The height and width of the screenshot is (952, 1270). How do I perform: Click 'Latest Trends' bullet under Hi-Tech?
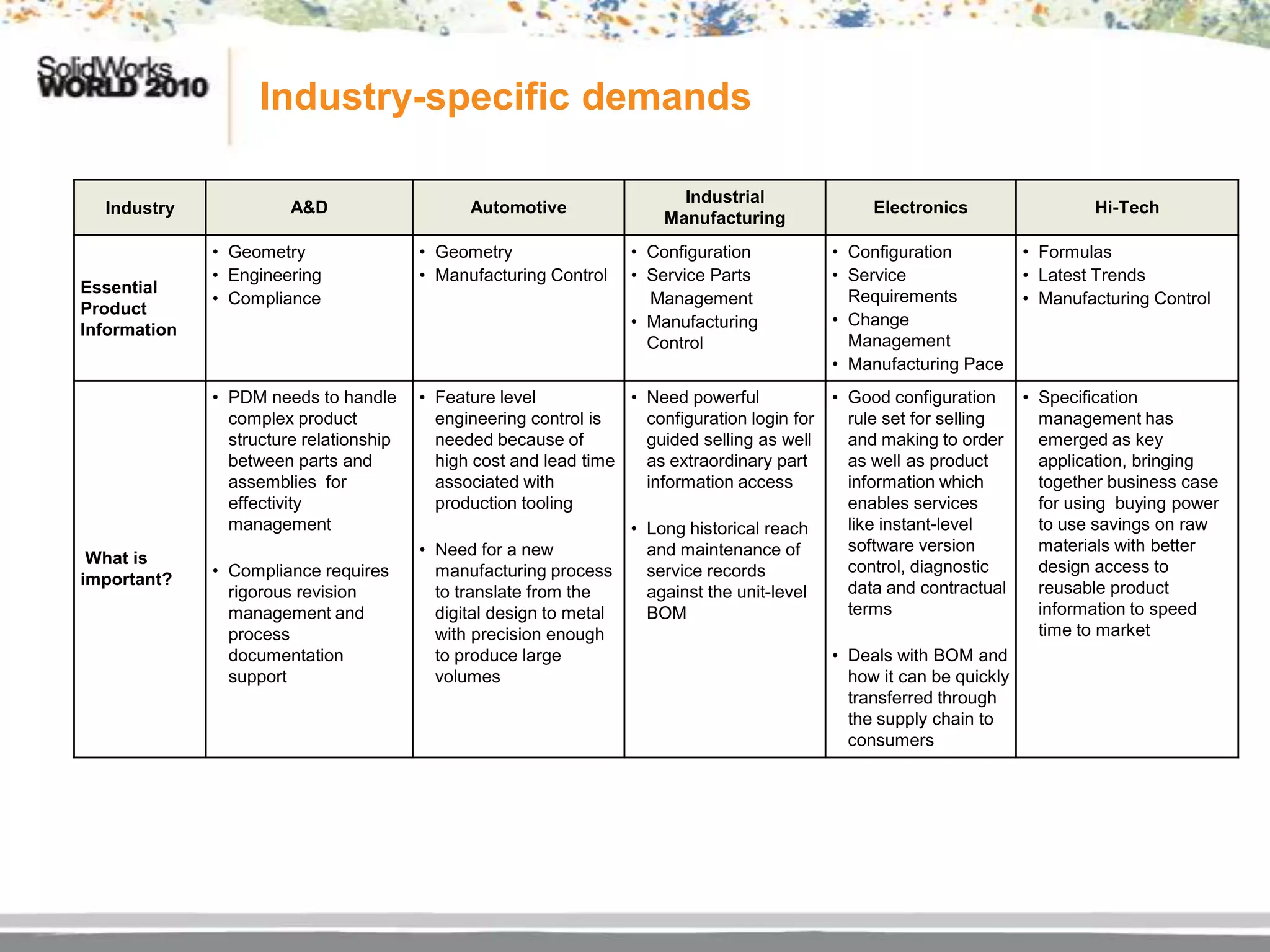(x=1091, y=275)
